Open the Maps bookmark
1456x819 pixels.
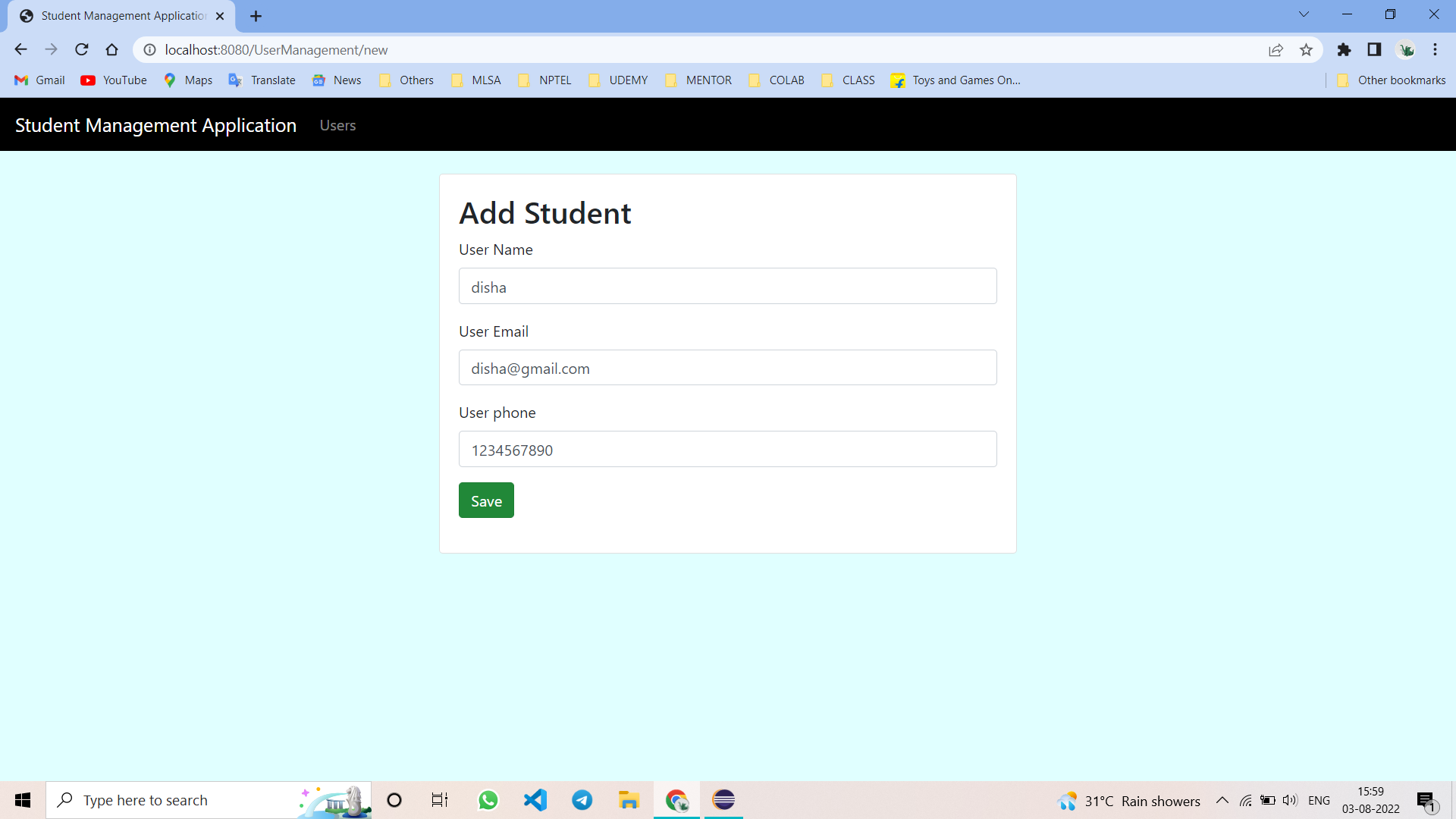(187, 80)
